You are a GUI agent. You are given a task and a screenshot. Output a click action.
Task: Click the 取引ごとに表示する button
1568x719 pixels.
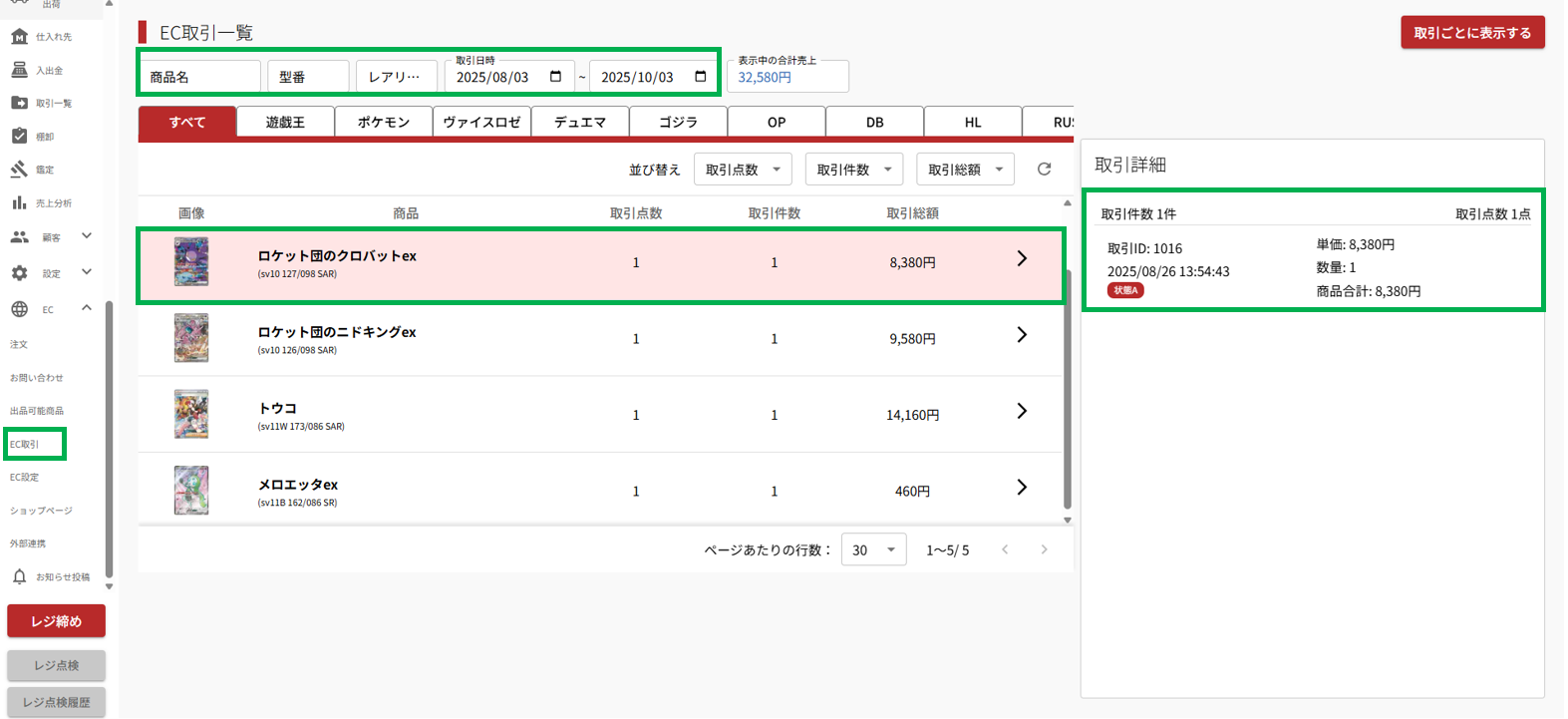click(1471, 33)
